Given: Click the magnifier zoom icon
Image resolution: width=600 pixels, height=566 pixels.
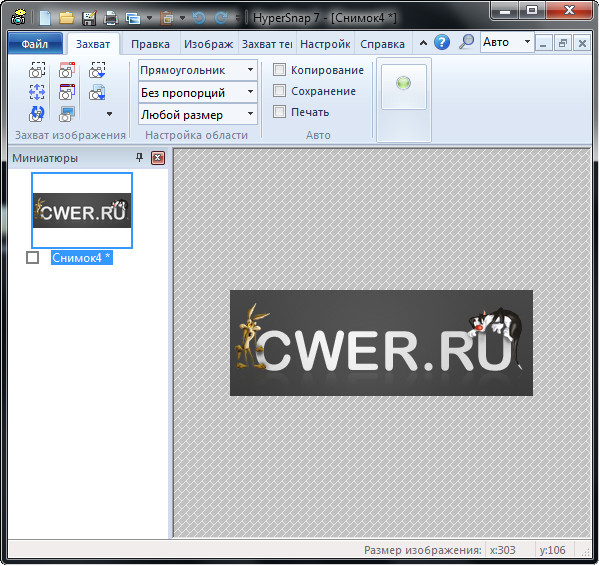Looking at the screenshot, I should click(x=465, y=43).
